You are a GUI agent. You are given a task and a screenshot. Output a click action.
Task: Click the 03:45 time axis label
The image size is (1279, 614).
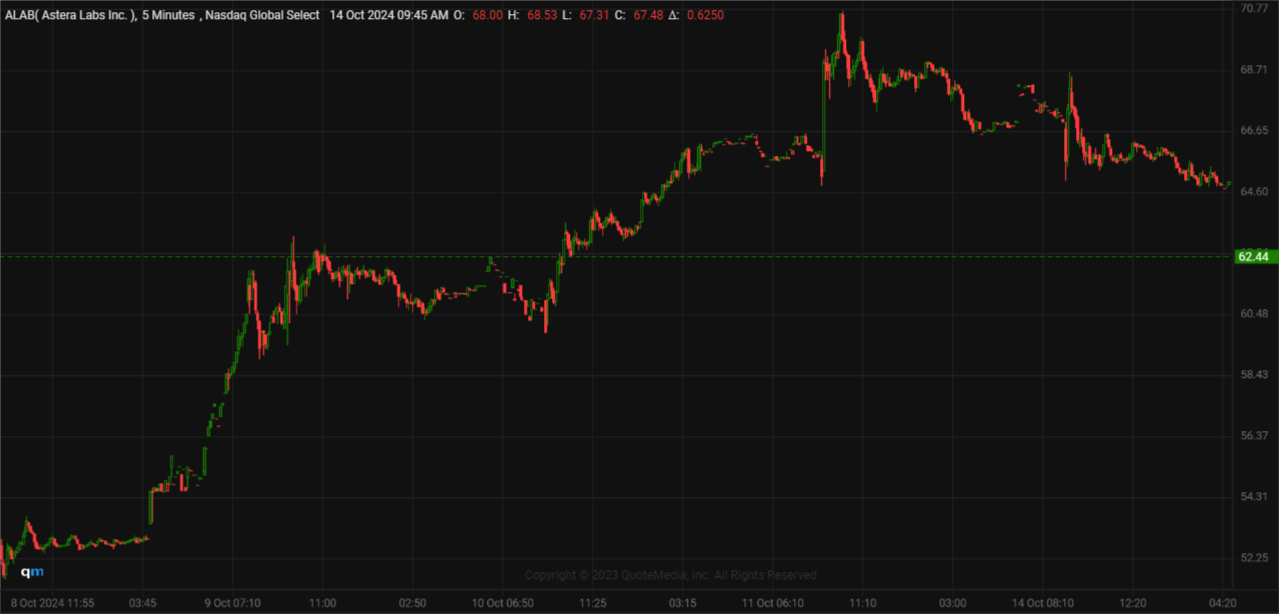tap(142, 603)
